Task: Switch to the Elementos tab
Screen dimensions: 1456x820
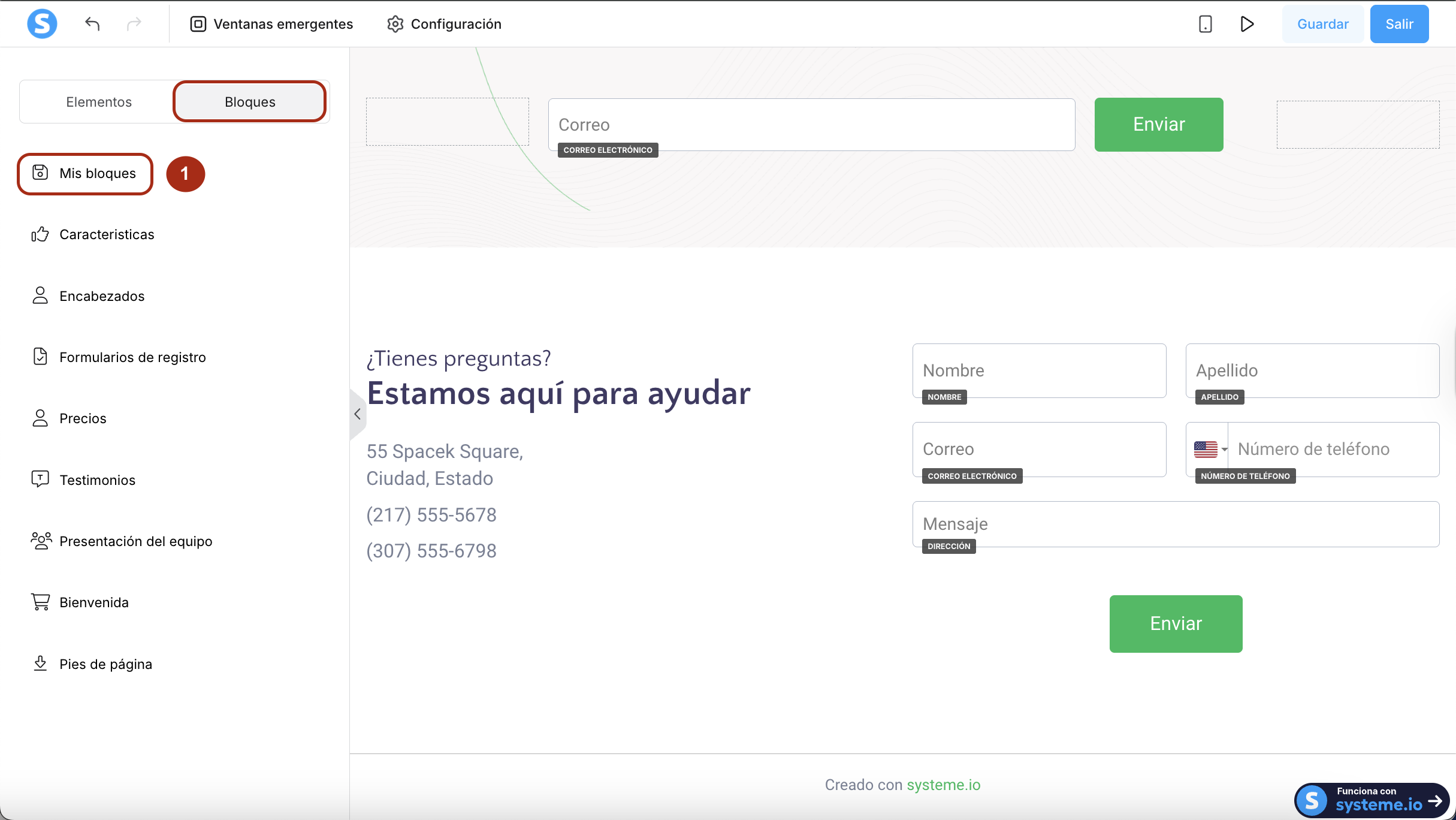Action: point(99,102)
